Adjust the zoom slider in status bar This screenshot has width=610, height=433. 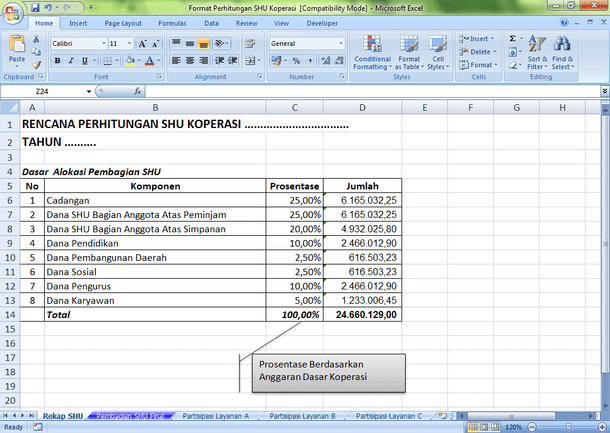(568, 427)
